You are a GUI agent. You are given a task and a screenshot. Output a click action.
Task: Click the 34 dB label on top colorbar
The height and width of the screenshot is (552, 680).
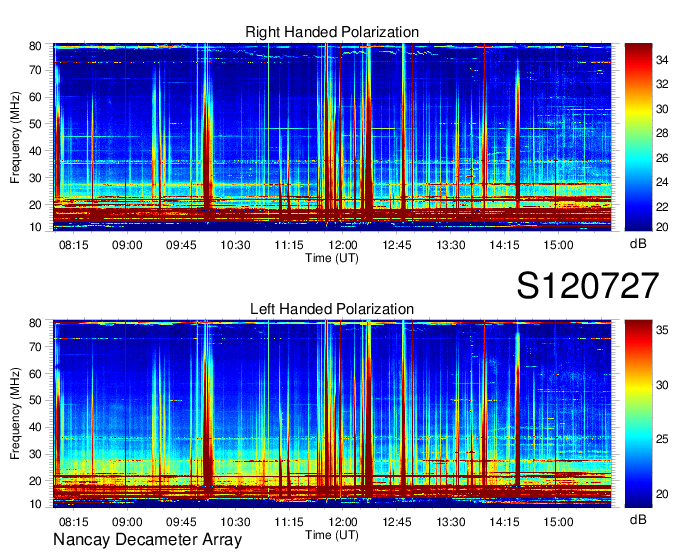pos(662,60)
